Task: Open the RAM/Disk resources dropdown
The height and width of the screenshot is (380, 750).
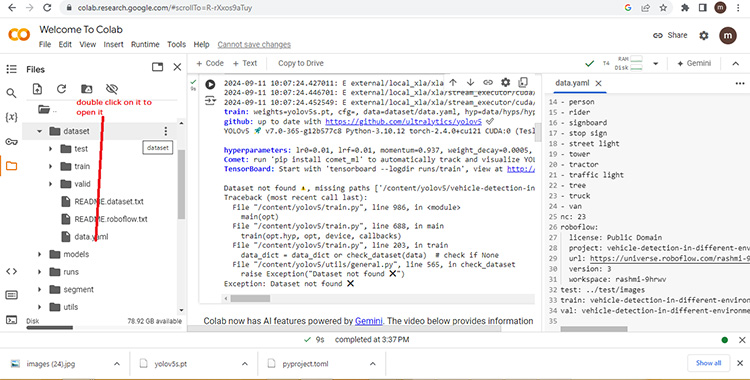Action: pyautogui.click(x=656, y=63)
